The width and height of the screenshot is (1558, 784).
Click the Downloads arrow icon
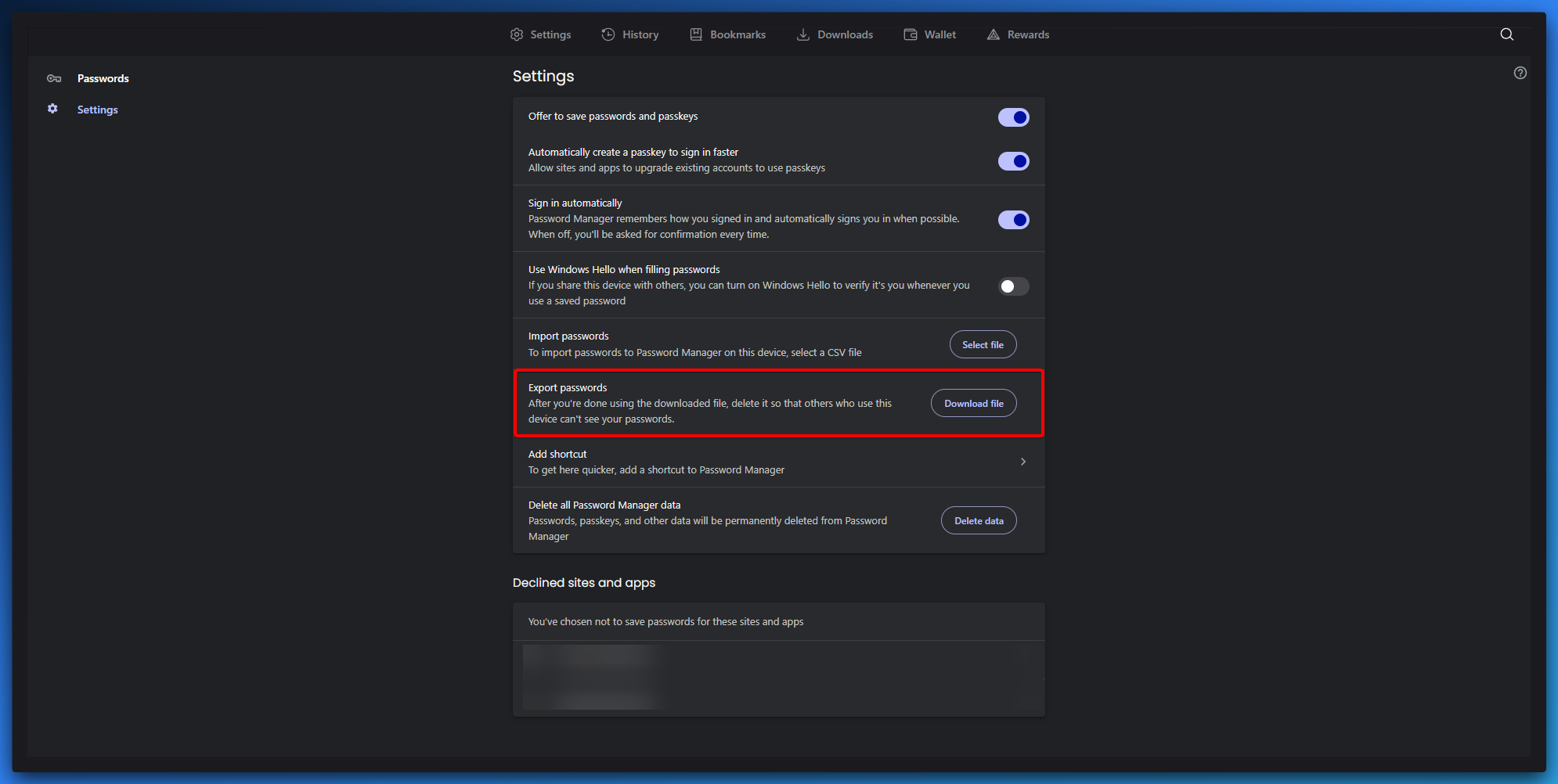803,34
